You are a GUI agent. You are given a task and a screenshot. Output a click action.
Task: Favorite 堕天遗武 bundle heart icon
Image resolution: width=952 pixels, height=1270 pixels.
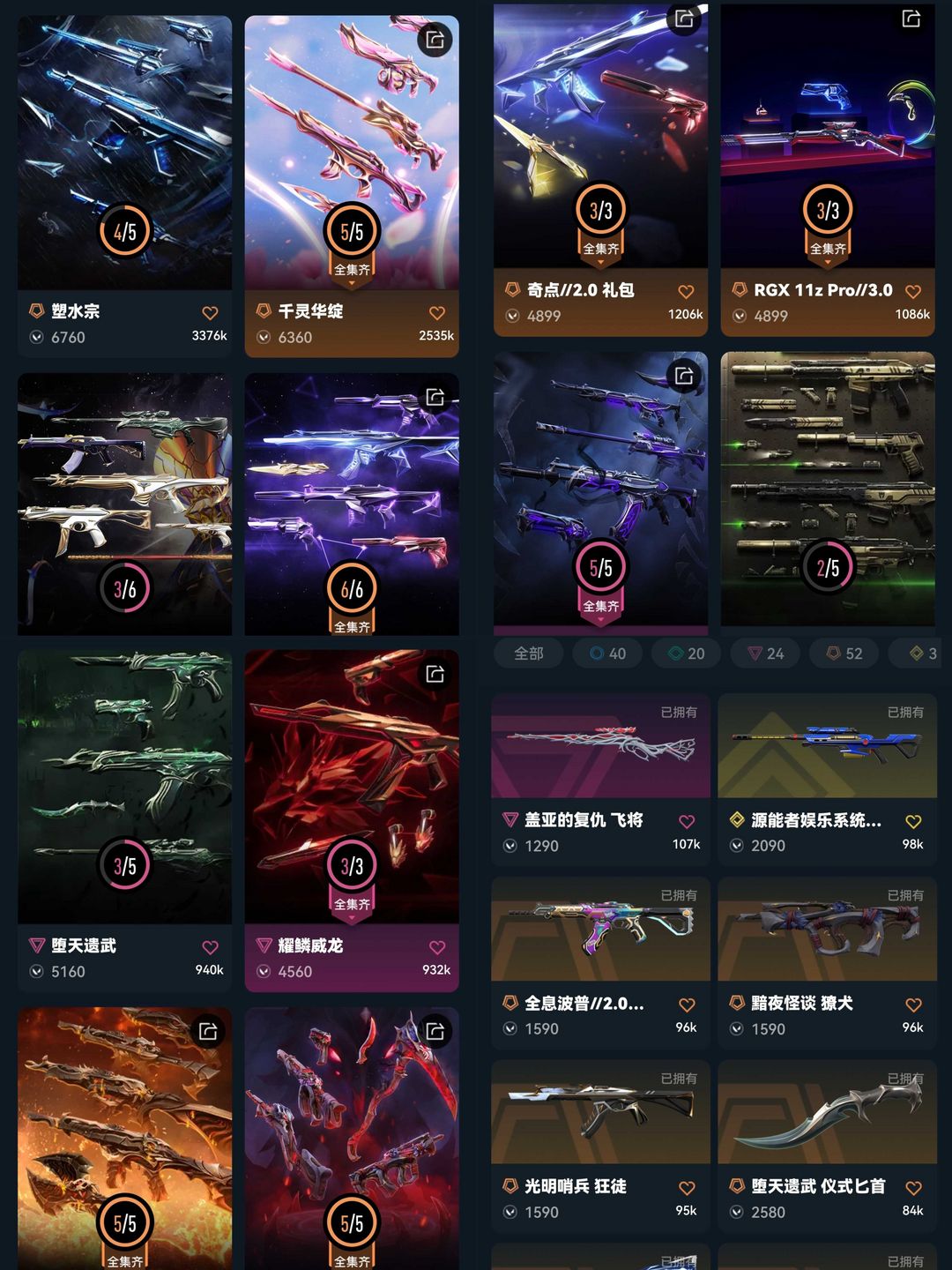pyautogui.click(x=210, y=947)
